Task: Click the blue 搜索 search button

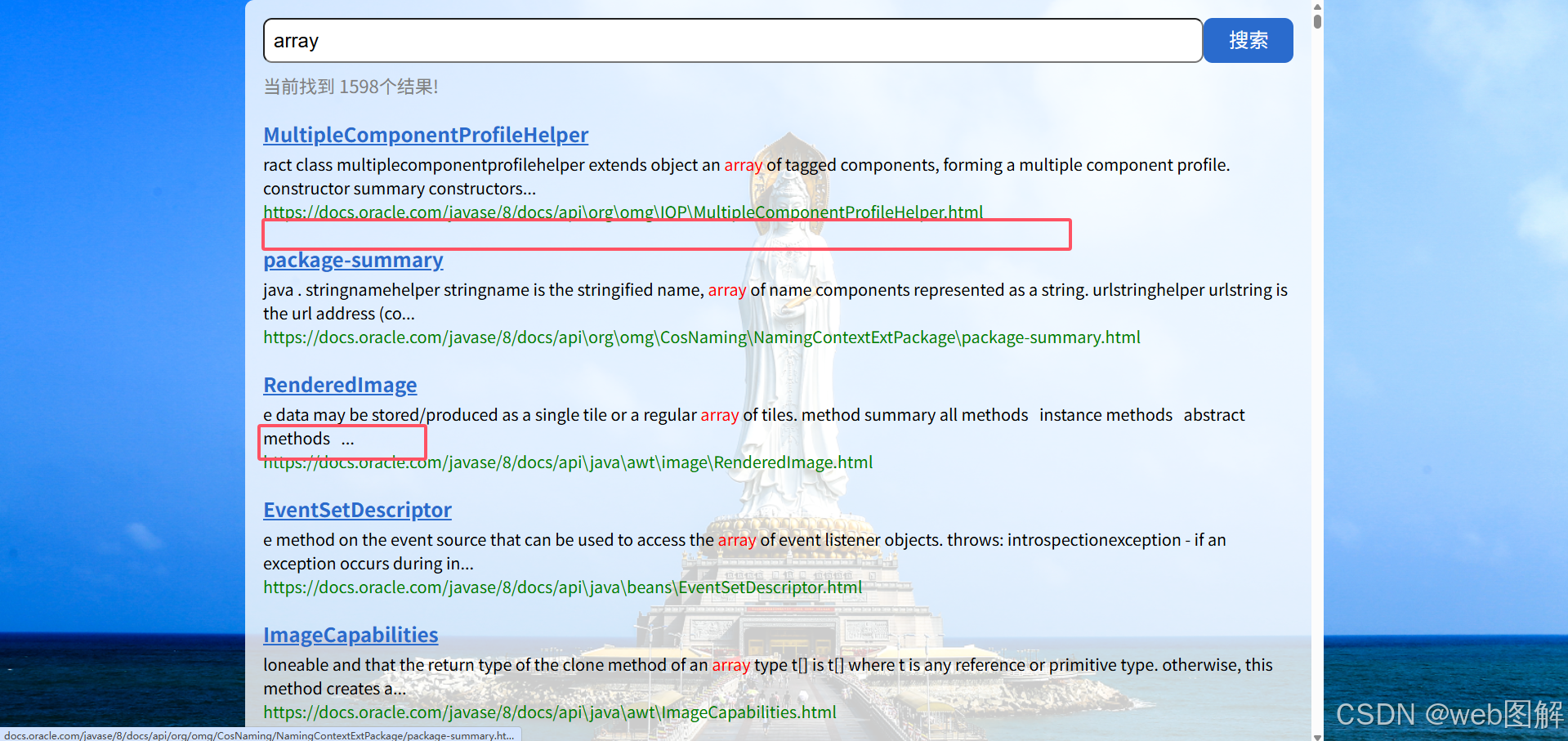Action: [x=1248, y=40]
